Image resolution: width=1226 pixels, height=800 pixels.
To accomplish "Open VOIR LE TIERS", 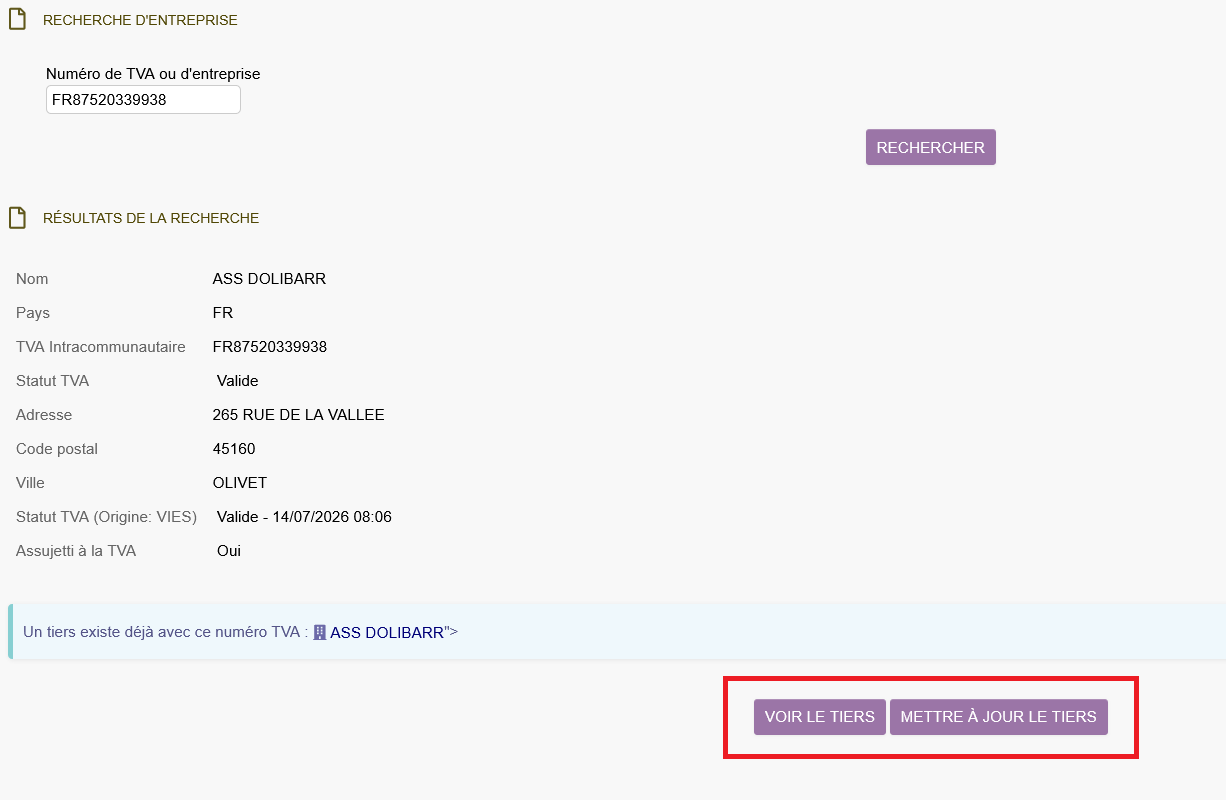I will click(820, 717).
